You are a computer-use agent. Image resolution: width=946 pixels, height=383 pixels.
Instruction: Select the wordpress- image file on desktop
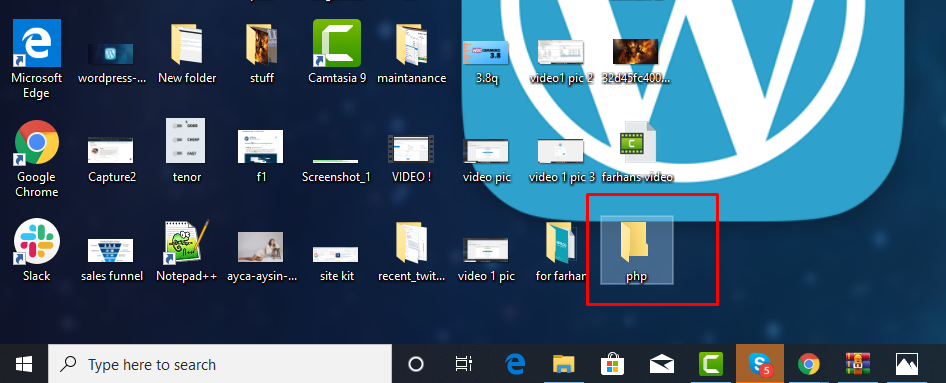(x=111, y=54)
